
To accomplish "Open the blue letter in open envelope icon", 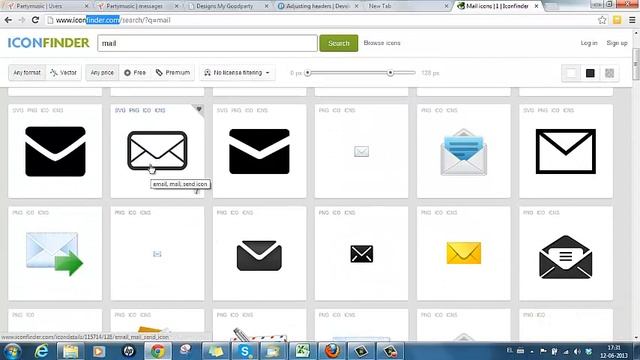I will point(463,152).
